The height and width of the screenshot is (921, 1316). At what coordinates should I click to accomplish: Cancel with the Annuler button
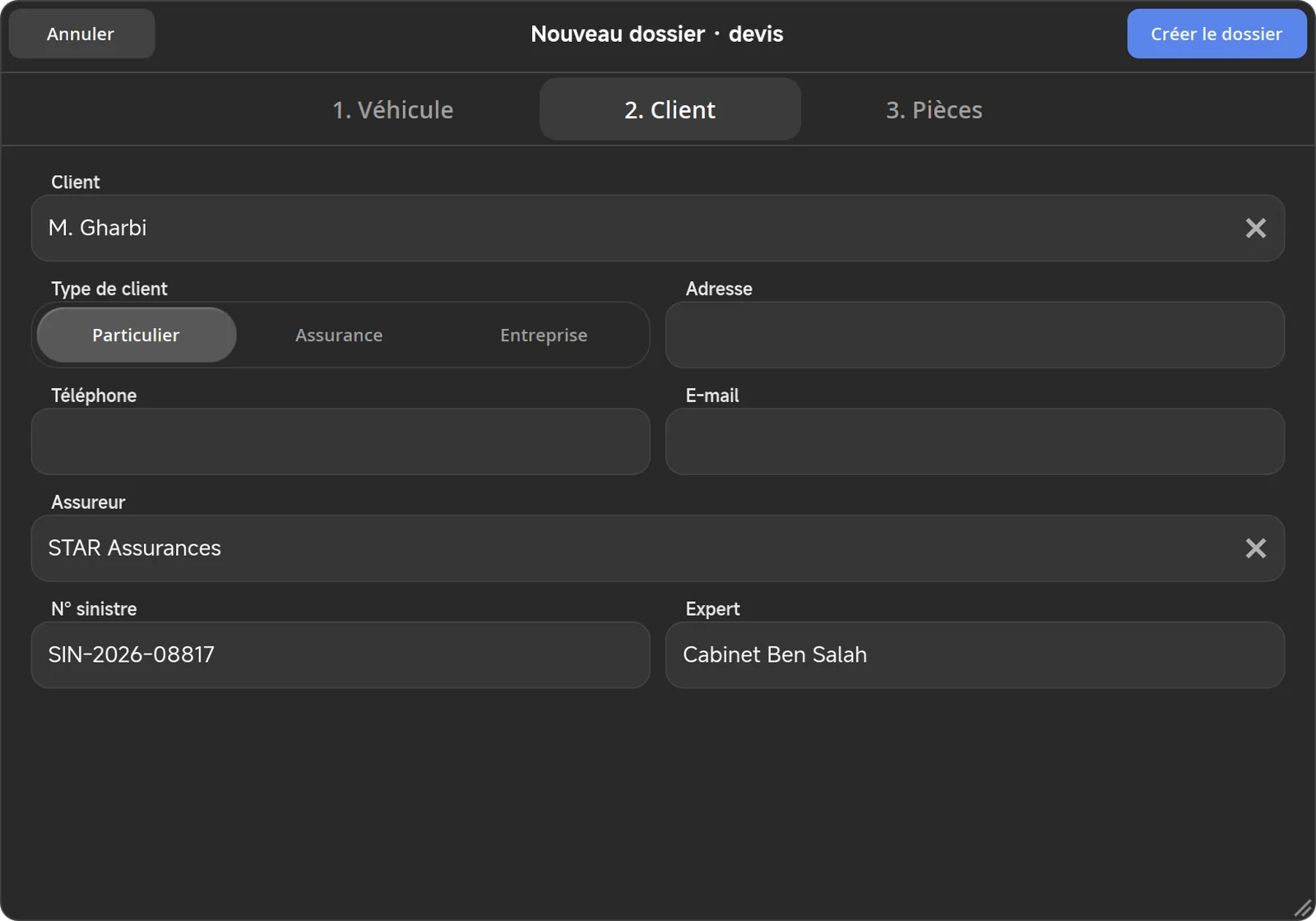pyautogui.click(x=81, y=34)
